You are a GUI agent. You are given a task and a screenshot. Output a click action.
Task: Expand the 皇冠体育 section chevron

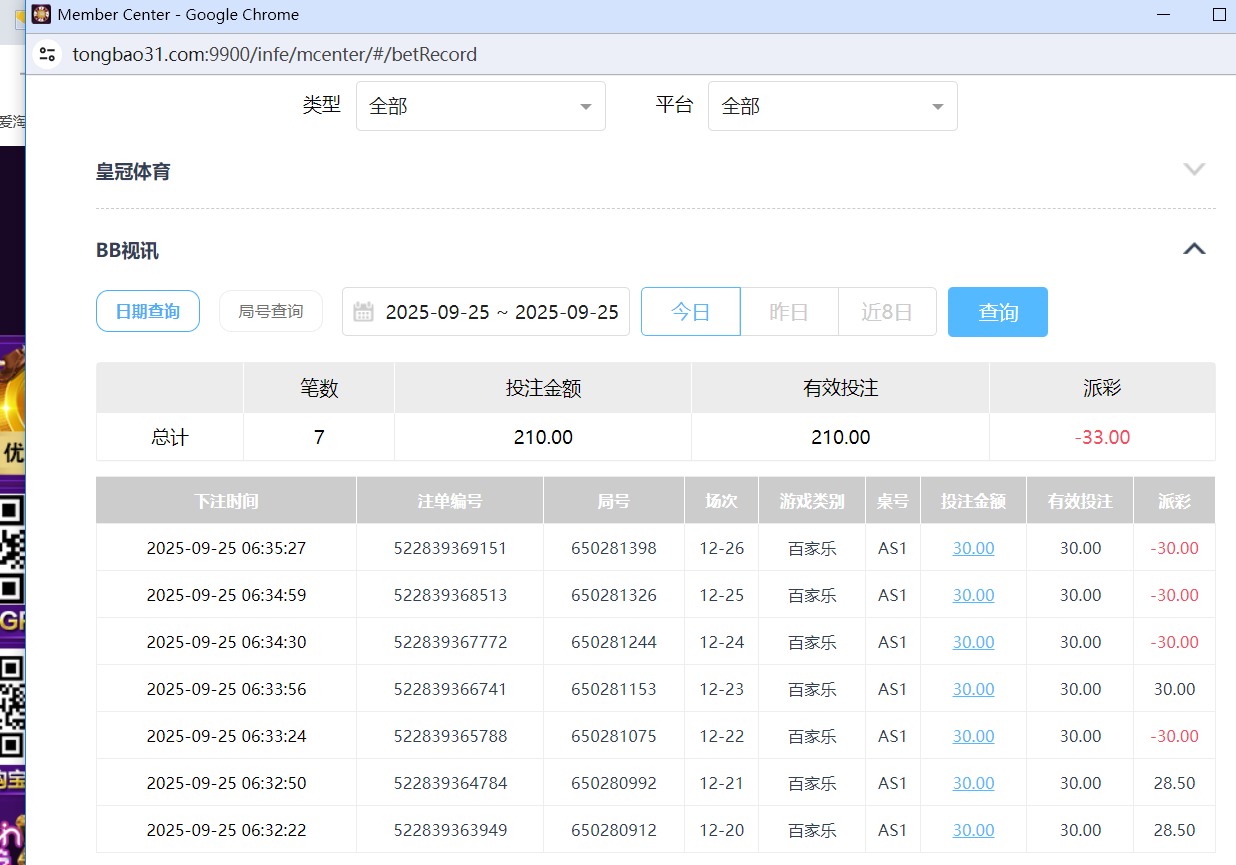click(1194, 169)
